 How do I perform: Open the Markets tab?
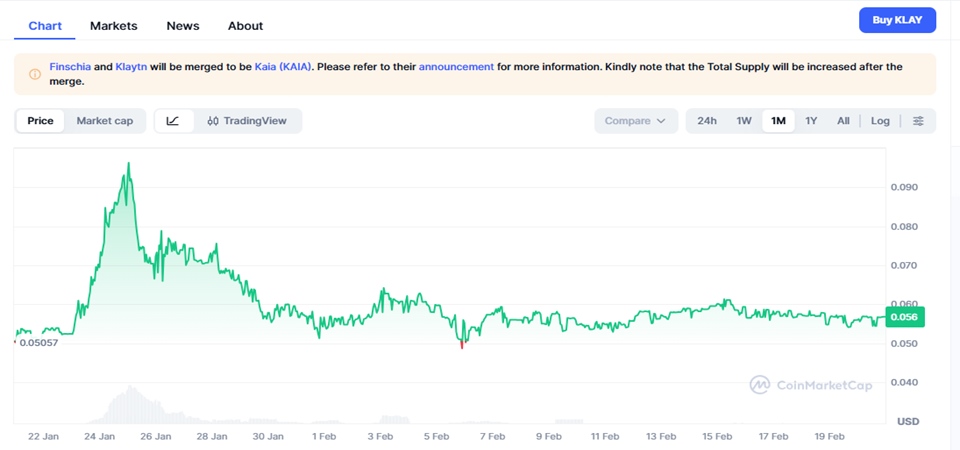[113, 26]
